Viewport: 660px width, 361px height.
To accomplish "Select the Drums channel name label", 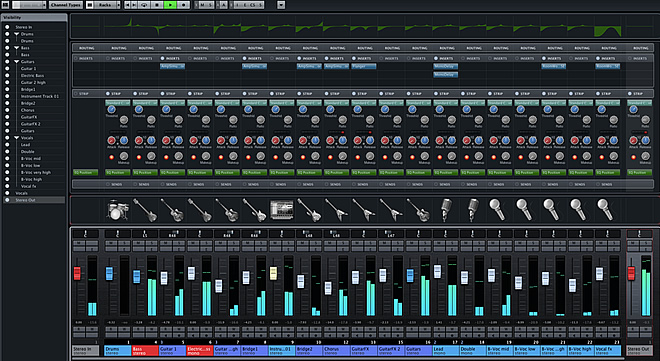I will pyautogui.click(x=117, y=350).
